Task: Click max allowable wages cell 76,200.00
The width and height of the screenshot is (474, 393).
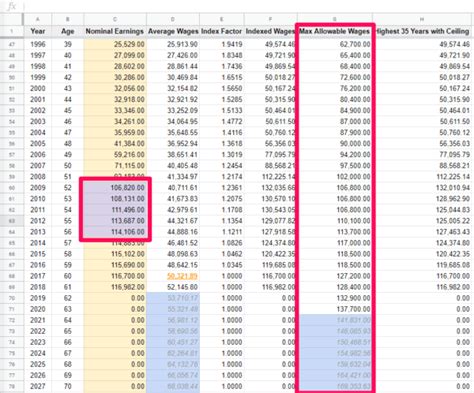Action: click(x=335, y=88)
